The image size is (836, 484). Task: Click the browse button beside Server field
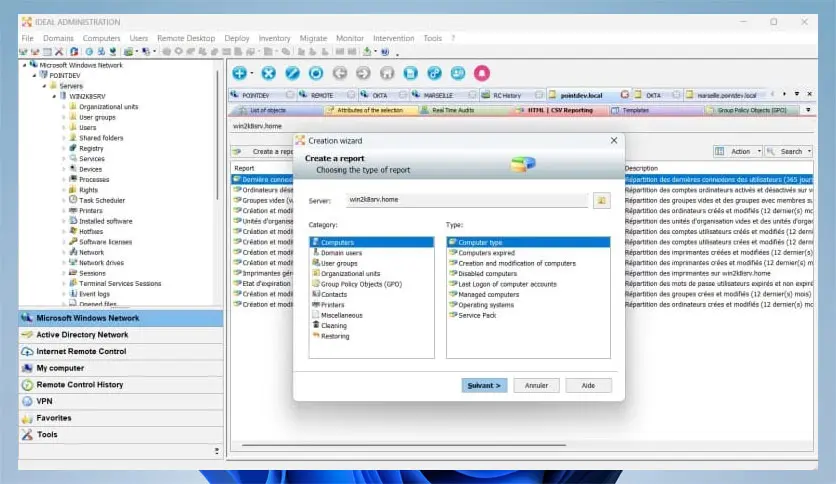pos(601,200)
